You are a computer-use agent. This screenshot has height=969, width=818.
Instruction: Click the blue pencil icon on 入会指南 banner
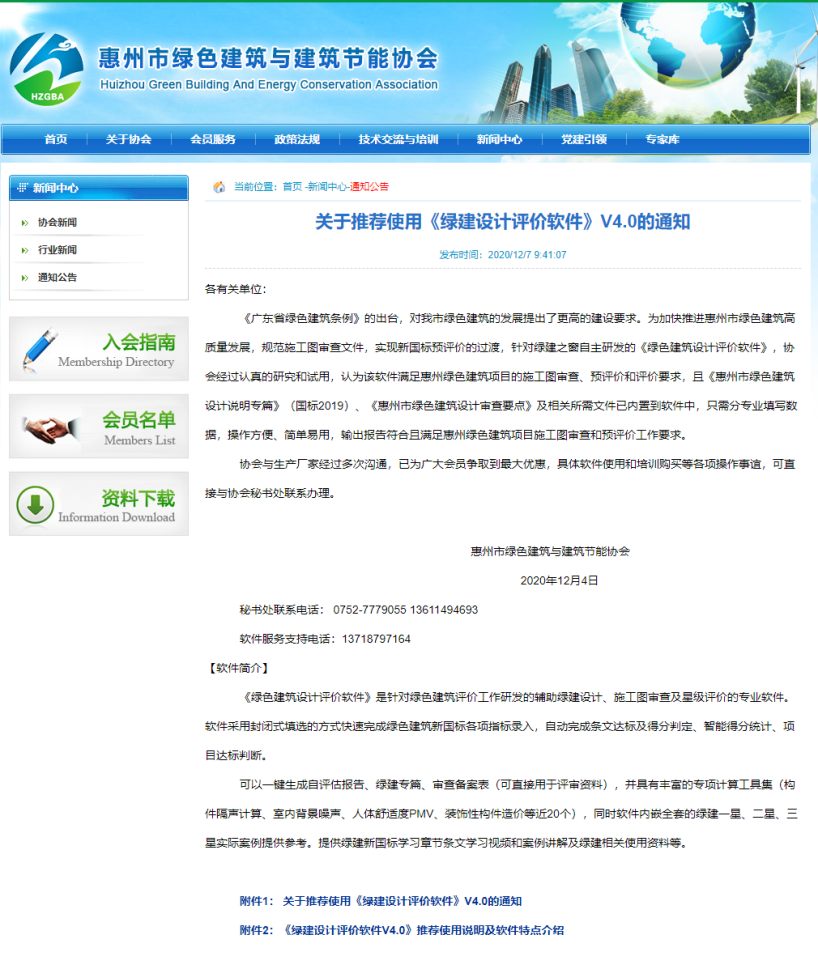pos(39,350)
